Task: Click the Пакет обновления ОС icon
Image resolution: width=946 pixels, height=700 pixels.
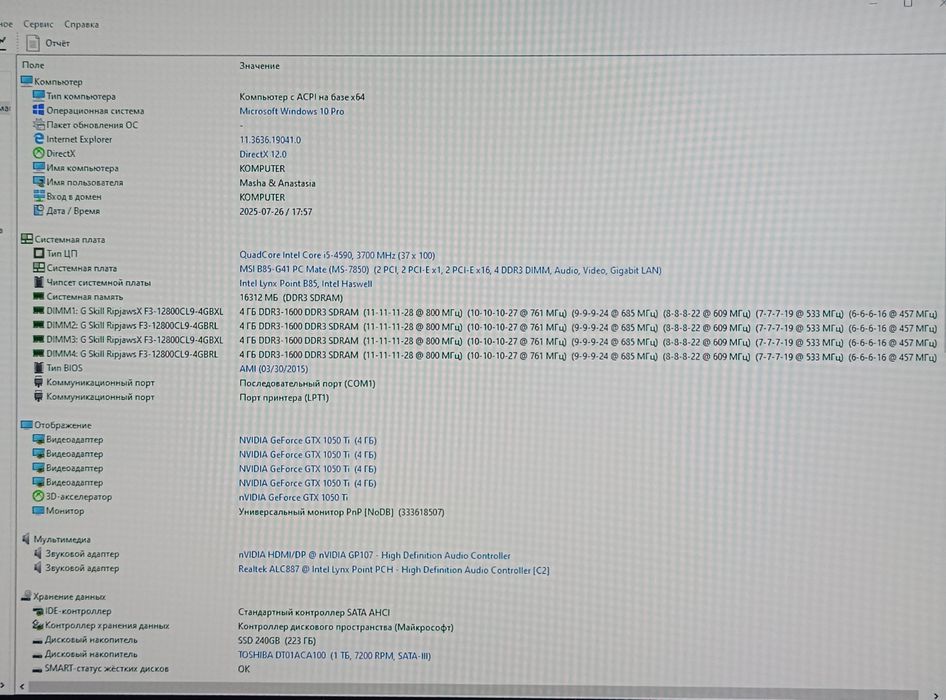Action: pos(39,124)
